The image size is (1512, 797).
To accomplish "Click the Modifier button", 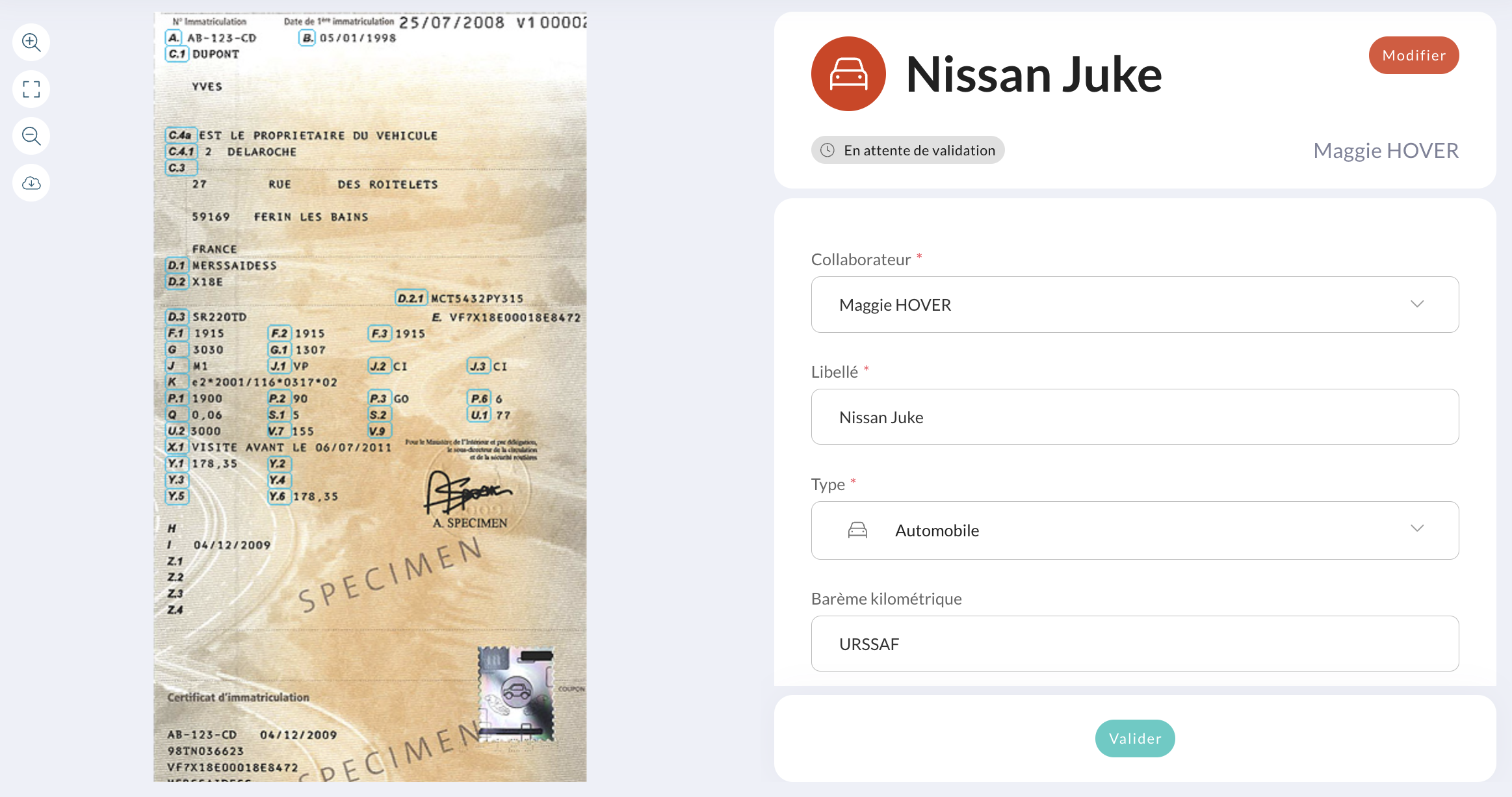I will tap(1414, 55).
